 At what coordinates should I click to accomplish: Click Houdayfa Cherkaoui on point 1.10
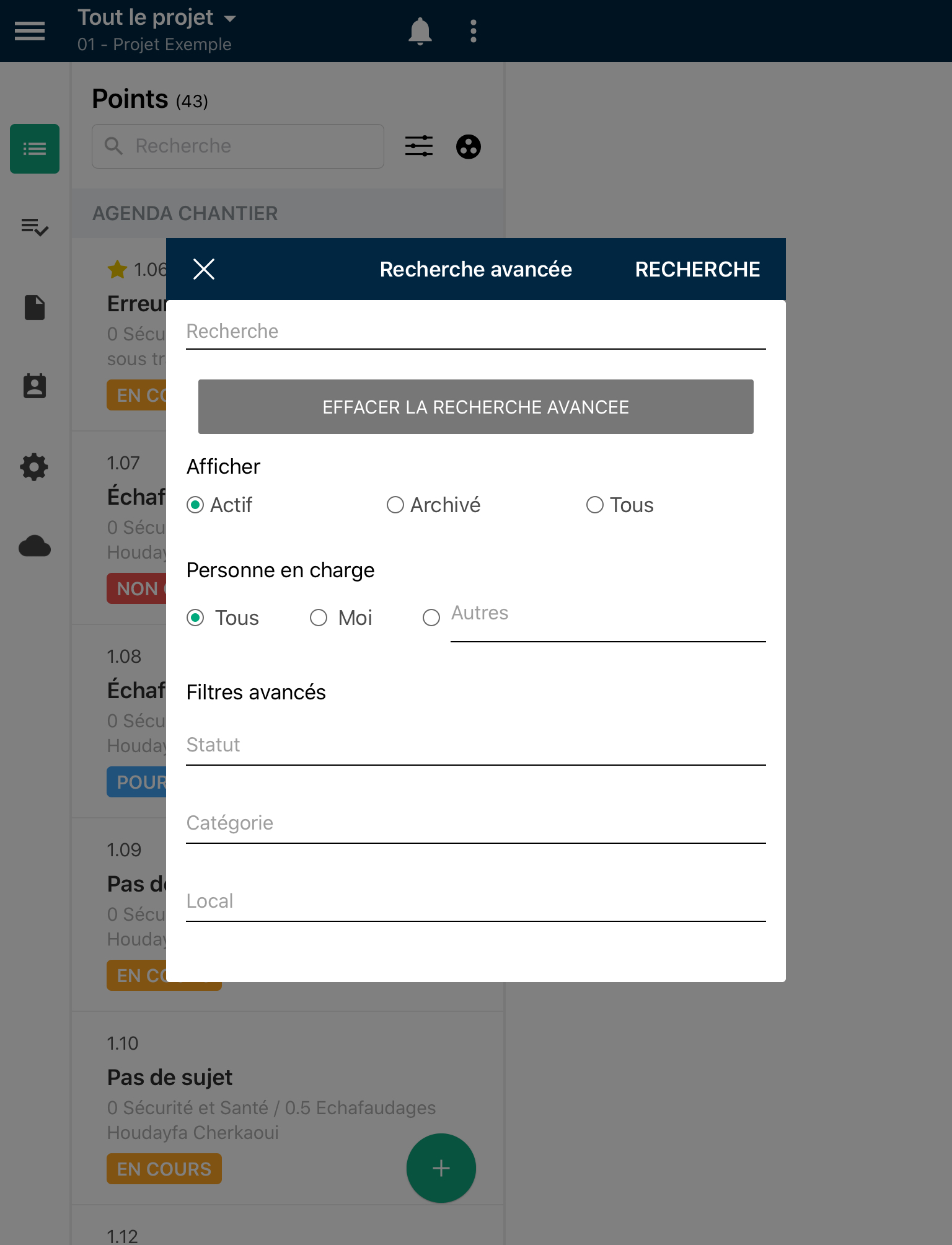[x=193, y=1133]
